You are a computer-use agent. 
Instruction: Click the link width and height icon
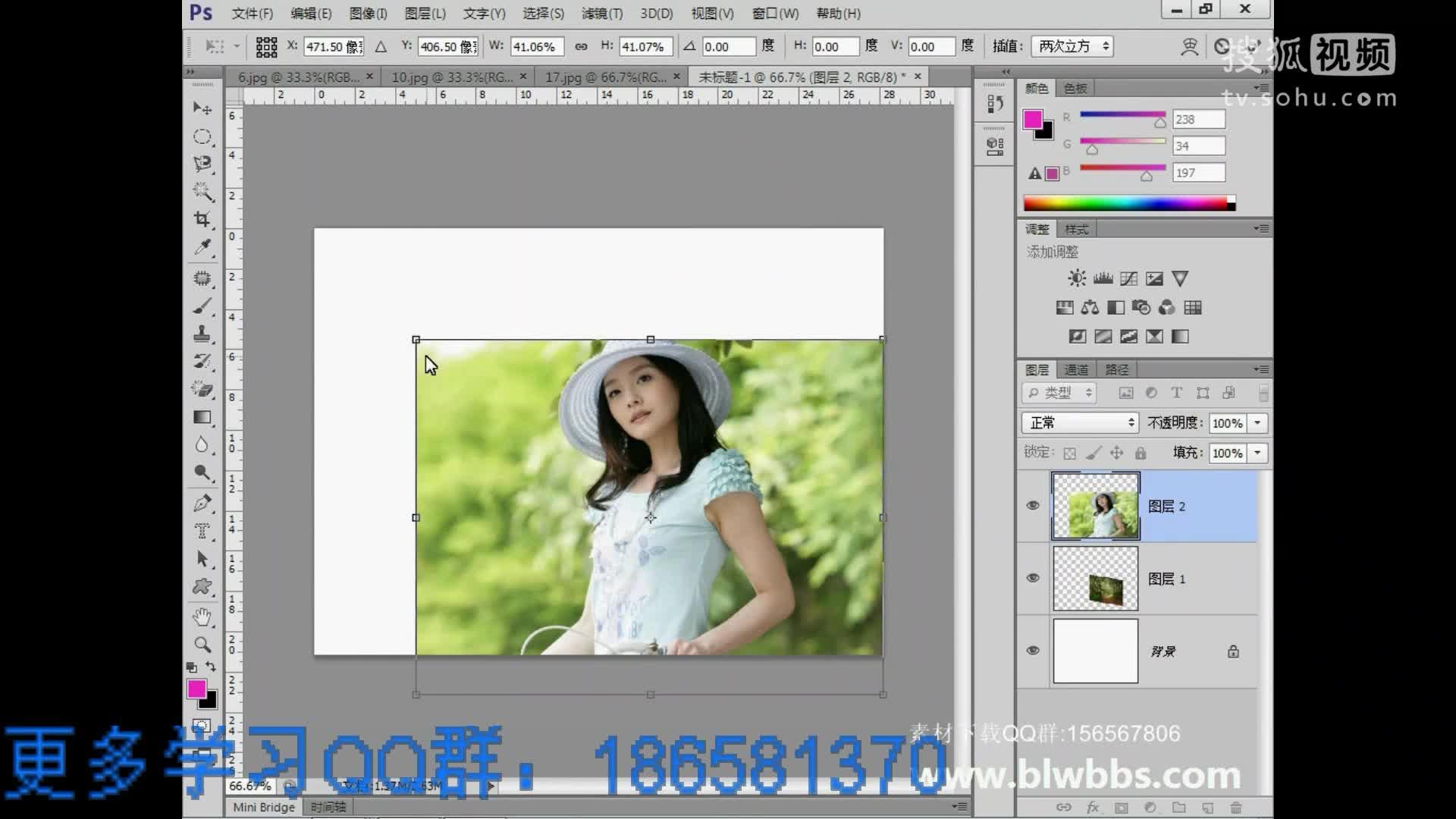(x=581, y=47)
